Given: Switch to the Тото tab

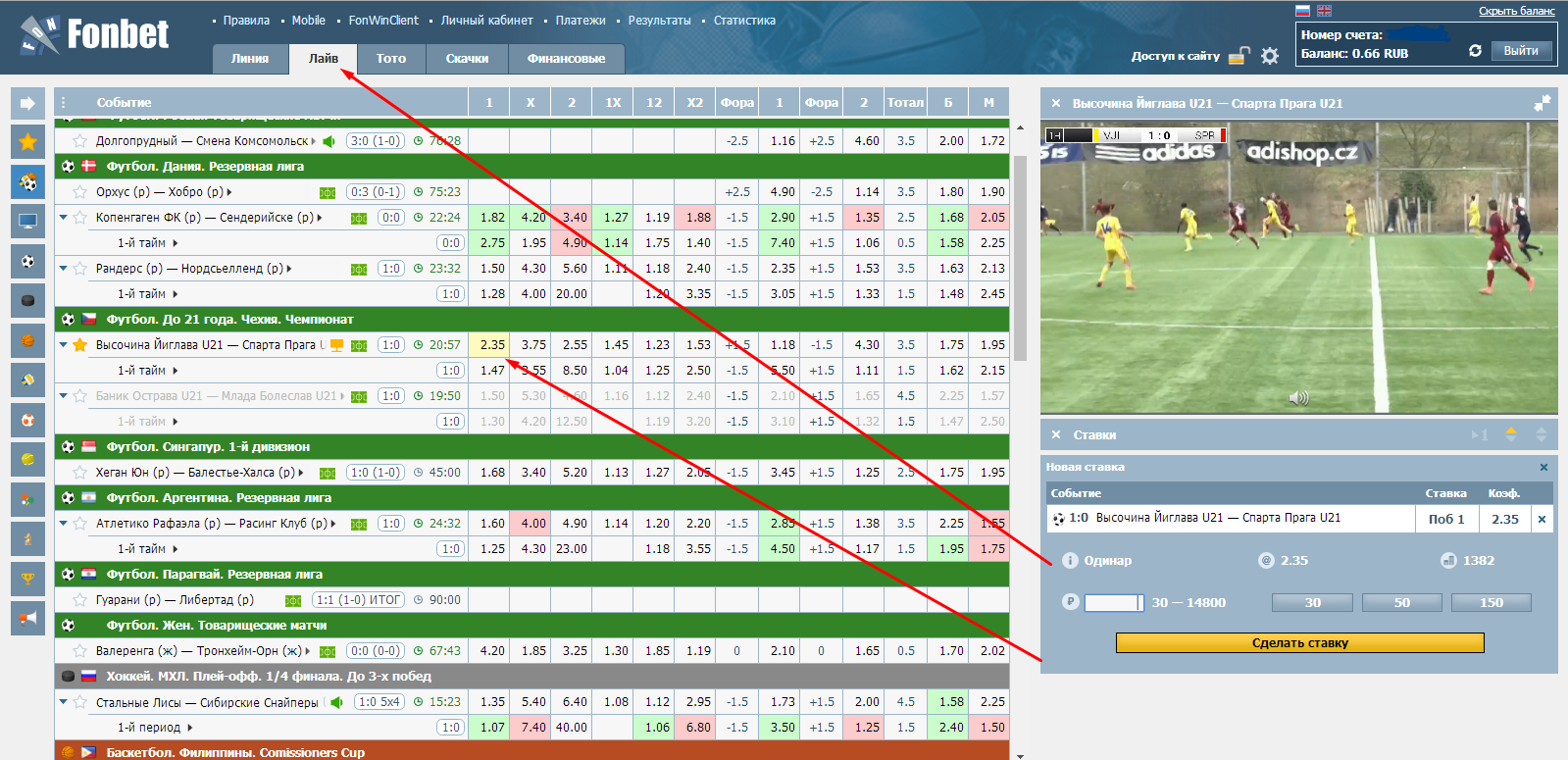Looking at the screenshot, I should 391,59.
